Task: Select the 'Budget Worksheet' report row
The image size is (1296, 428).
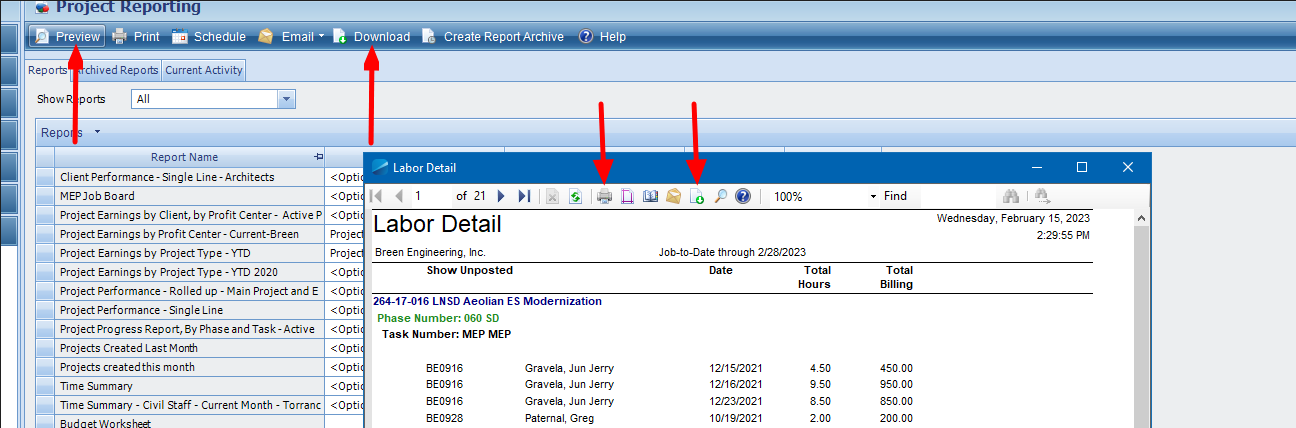Action: pyautogui.click(x=190, y=423)
